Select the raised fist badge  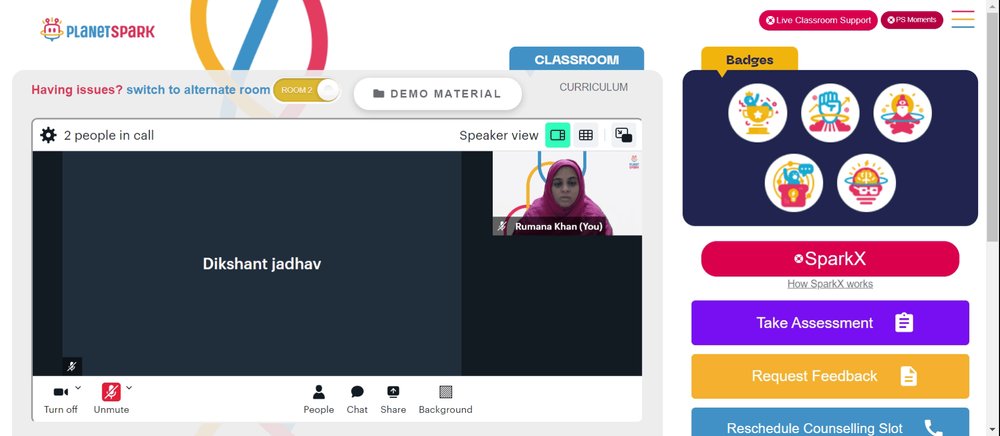[830, 113]
